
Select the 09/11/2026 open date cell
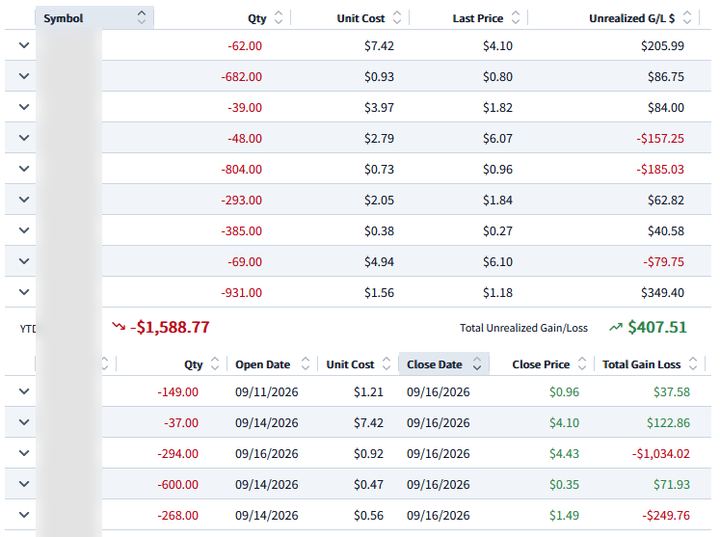[x=267, y=392]
